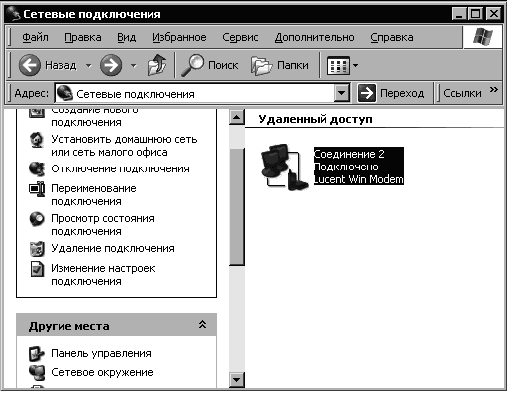The width and height of the screenshot is (508, 393).
Task: Open the Вид menu
Action: click(x=127, y=37)
